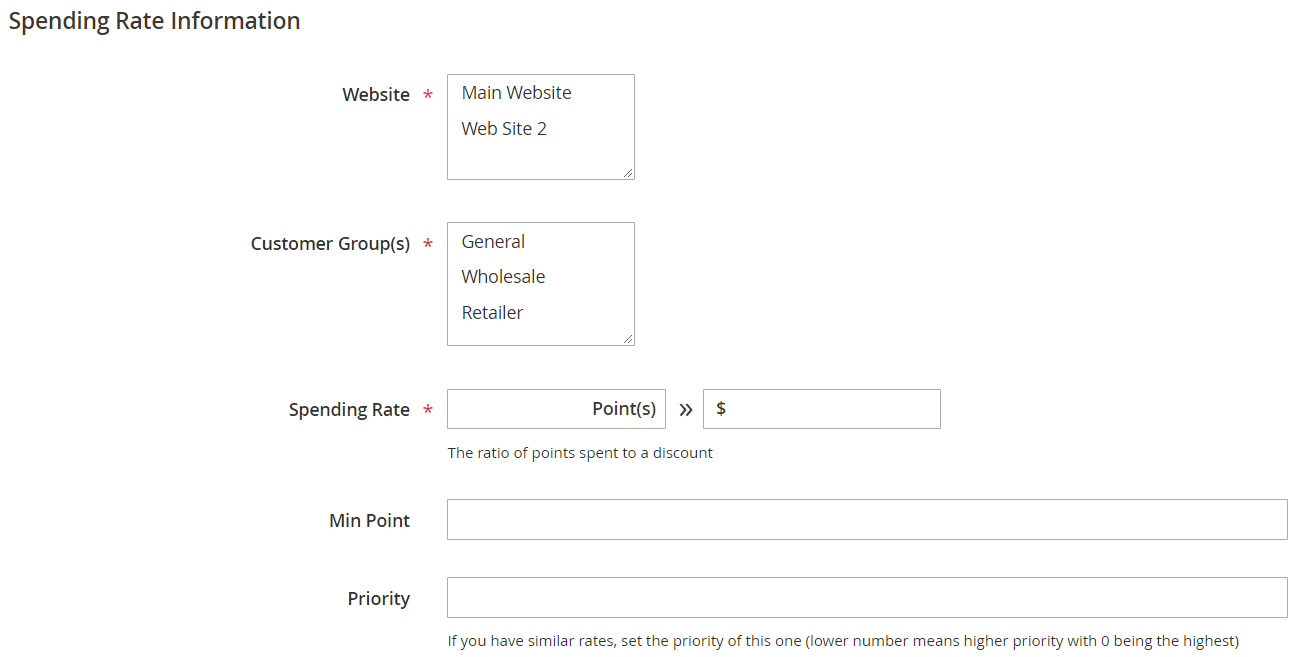Click the double-arrow icon between rate fields
The image size is (1302, 657).
685,410
